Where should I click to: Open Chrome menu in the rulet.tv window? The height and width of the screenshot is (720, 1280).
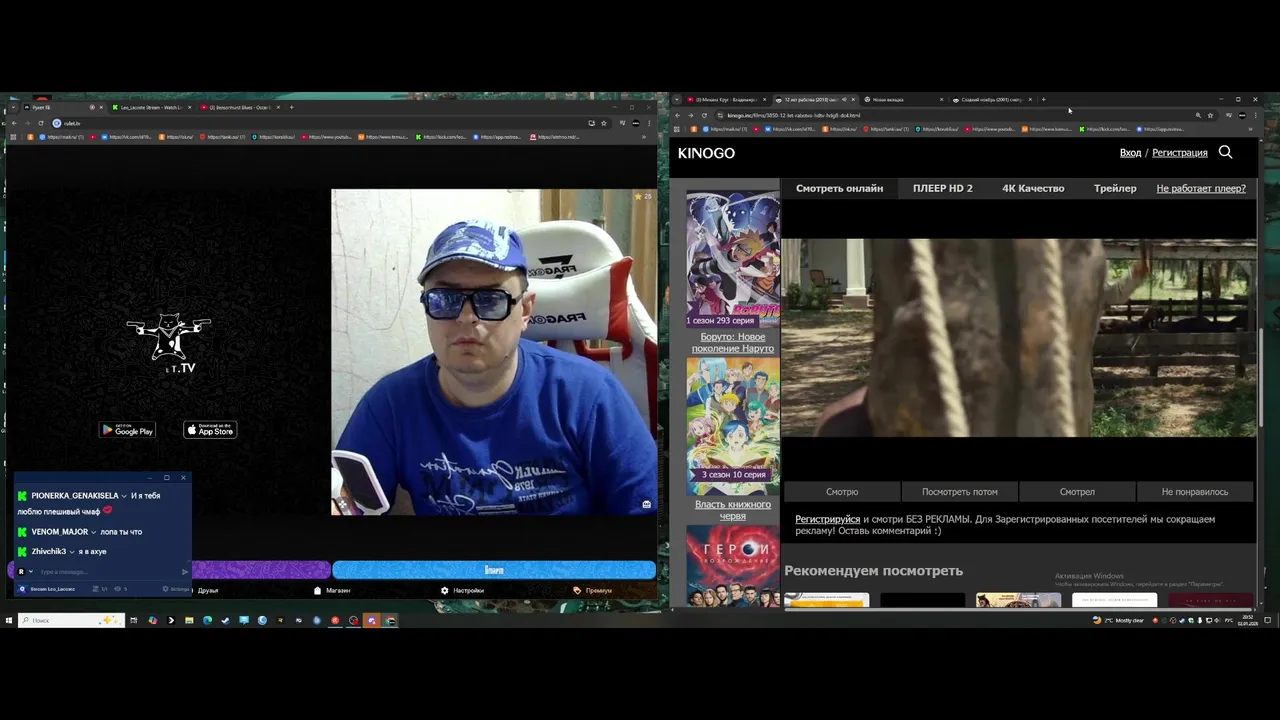[x=649, y=123]
